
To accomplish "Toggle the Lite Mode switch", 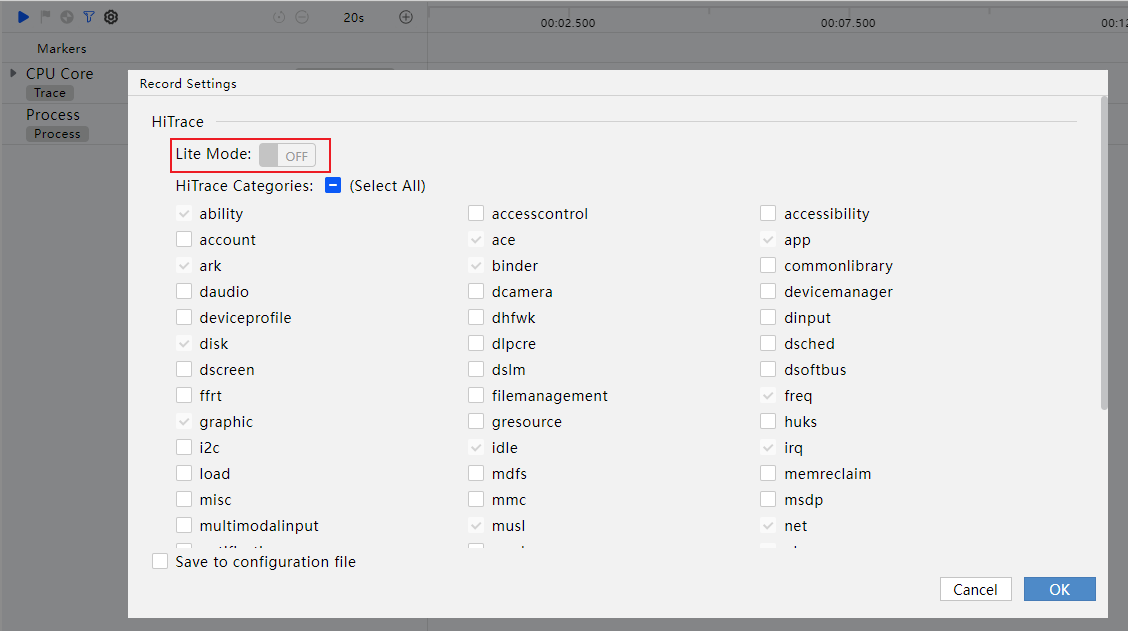I will [287, 155].
